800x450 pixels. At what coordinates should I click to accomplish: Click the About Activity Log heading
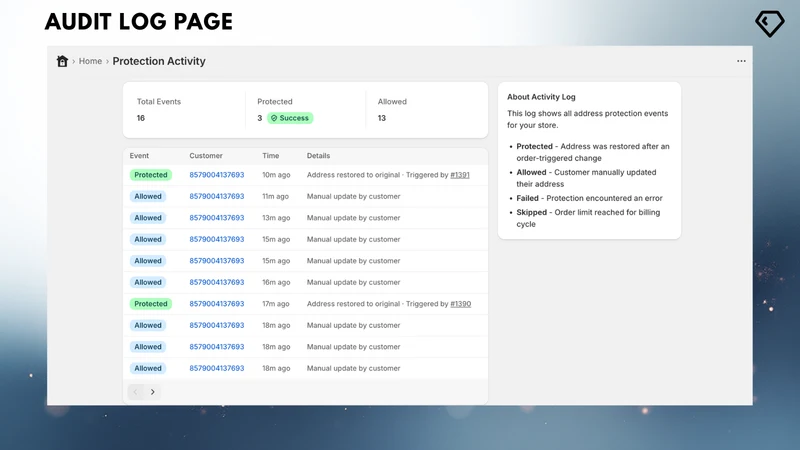point(541,97)
